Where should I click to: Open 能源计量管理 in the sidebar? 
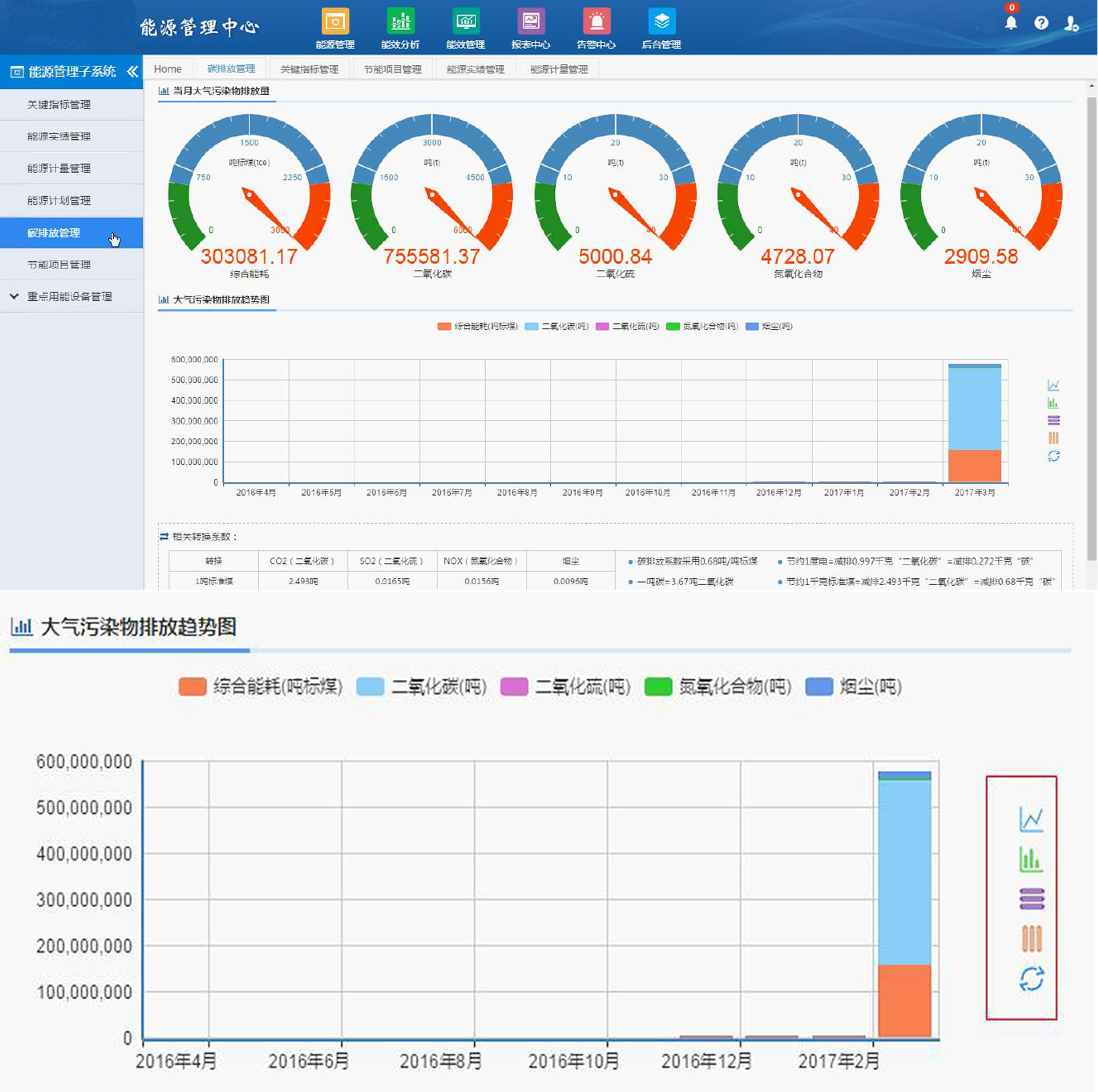(72, 168)
